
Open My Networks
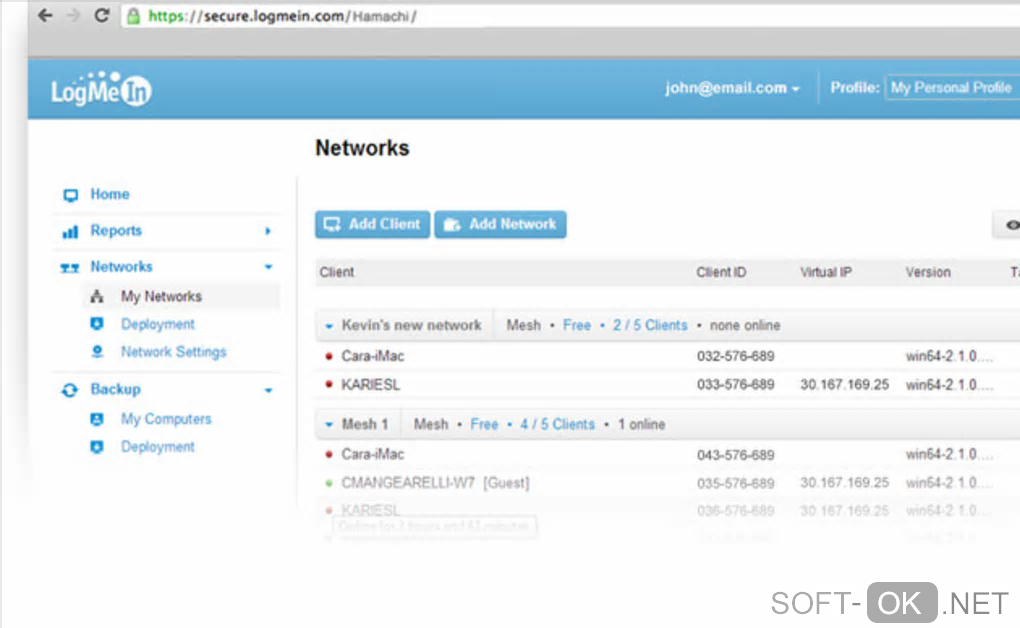pyautogui.click(x=161, y=297)
